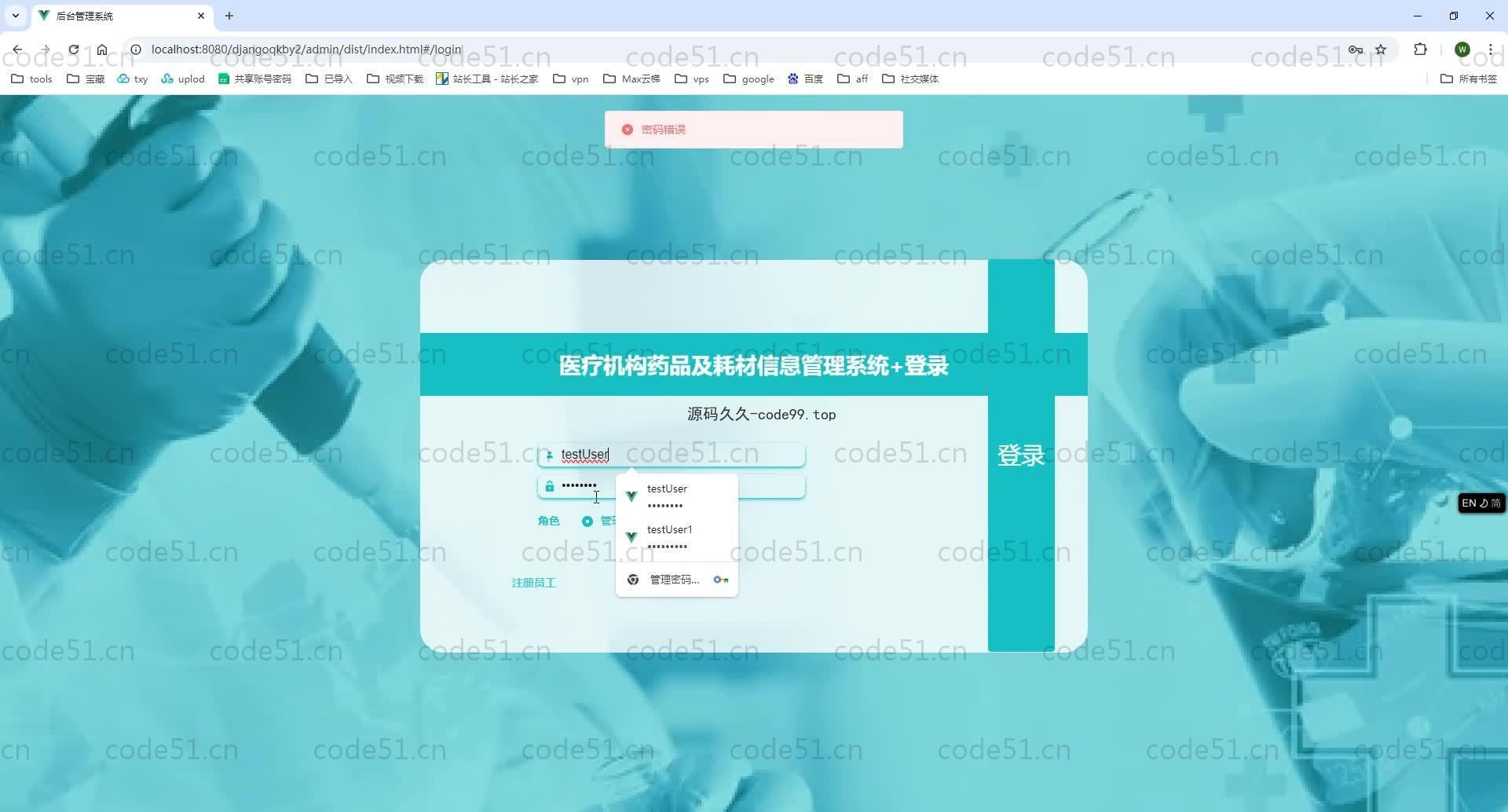This screenshot has width=1508, height=812.
Task: Open the Max云梯 bookmark folder
Action: [631, 79]
